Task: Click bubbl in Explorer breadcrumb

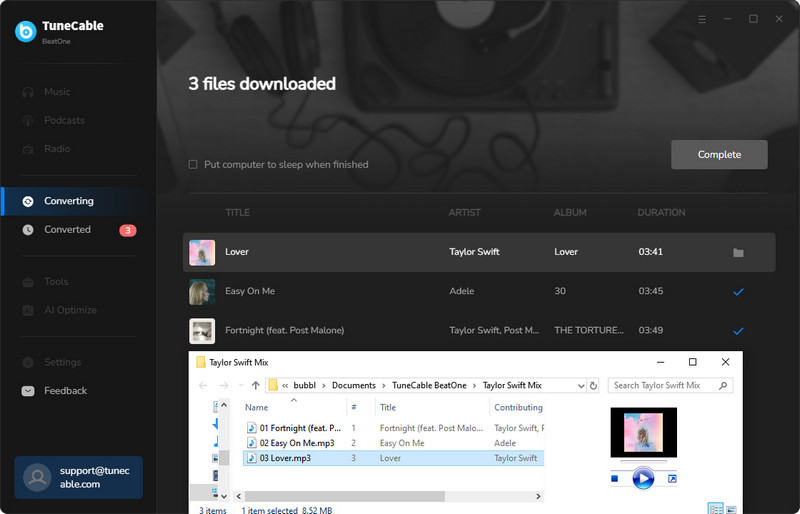Action: (305, 385)
